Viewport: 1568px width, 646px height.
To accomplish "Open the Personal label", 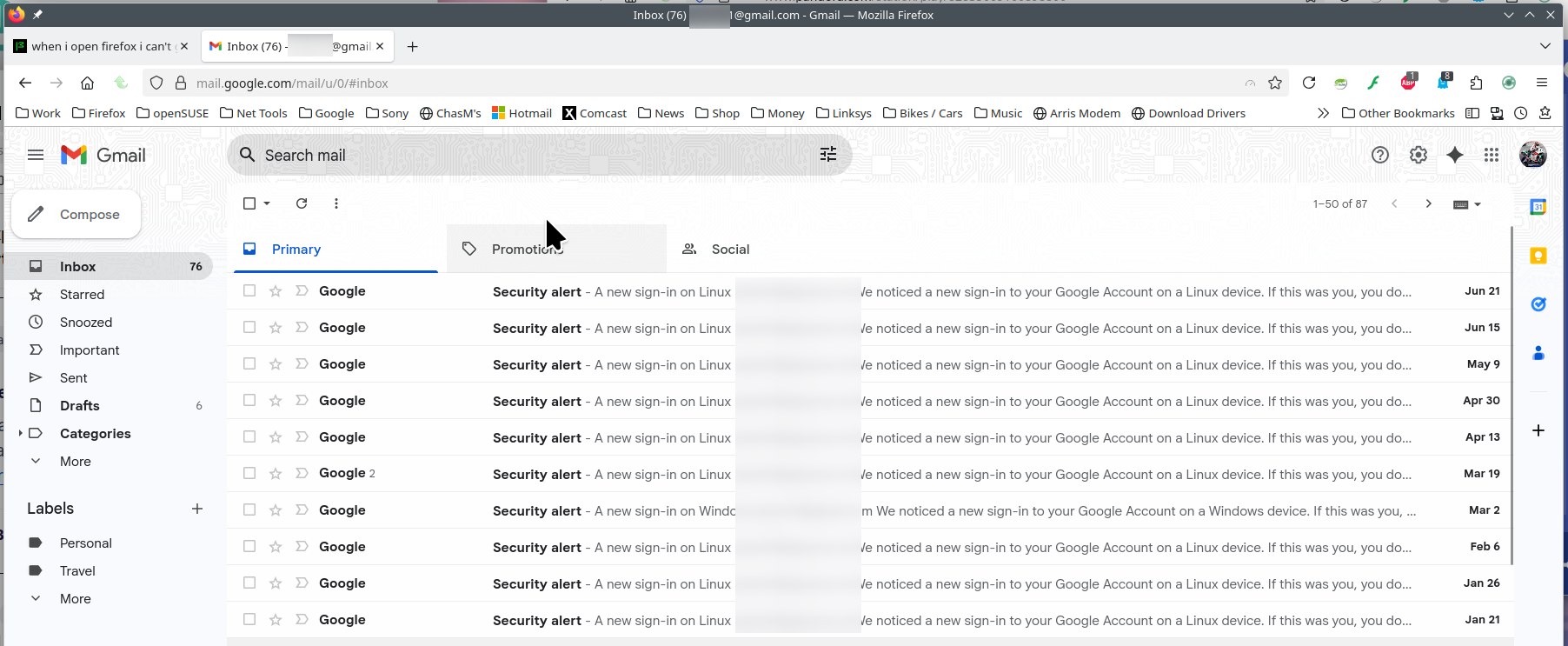I will (x=109, y=543).
